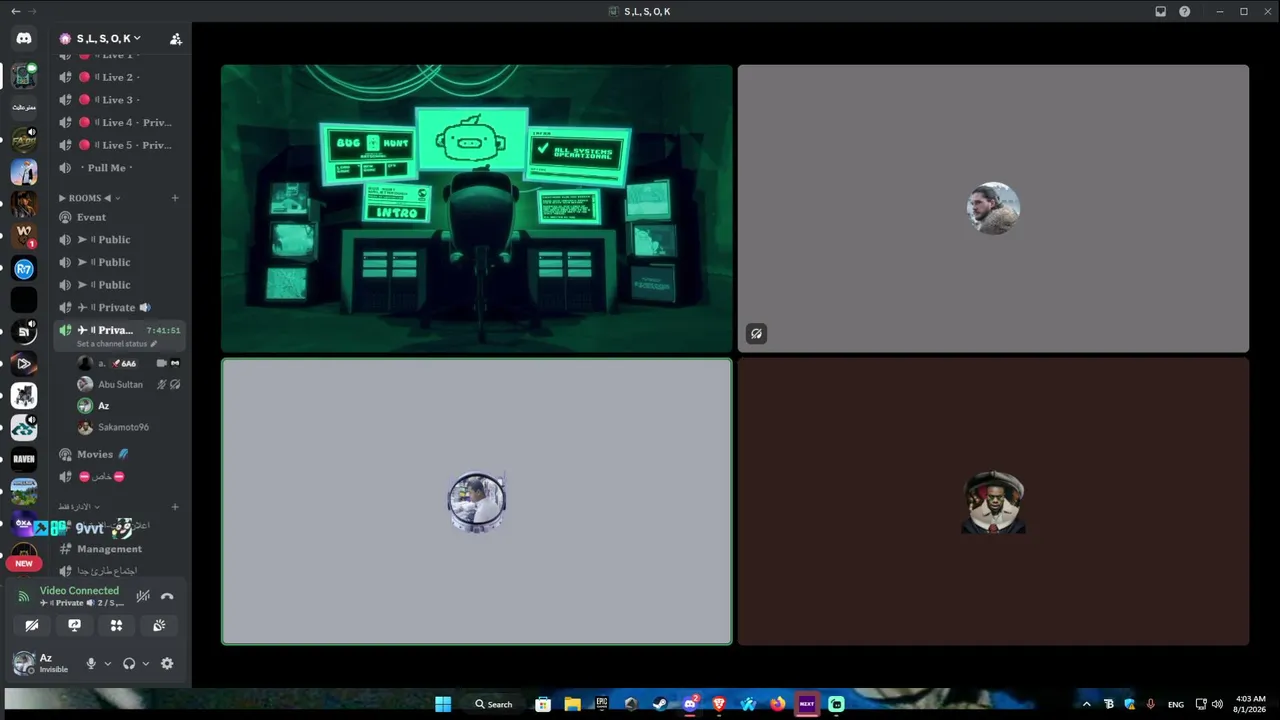Open the Windows Start menu
1280x720 pixels.
[443, 704]
